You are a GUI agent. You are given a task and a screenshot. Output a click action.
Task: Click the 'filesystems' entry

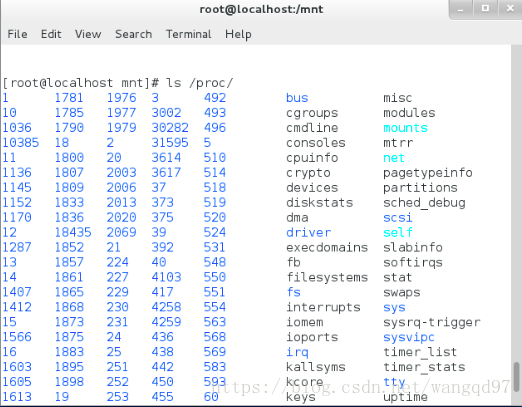(327, 277)
